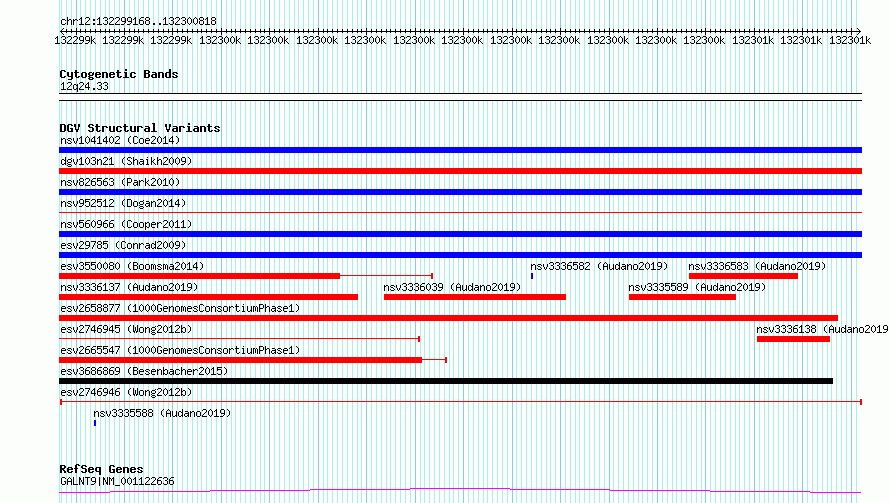Select the red bar under nsv3336137

[208, 297]
